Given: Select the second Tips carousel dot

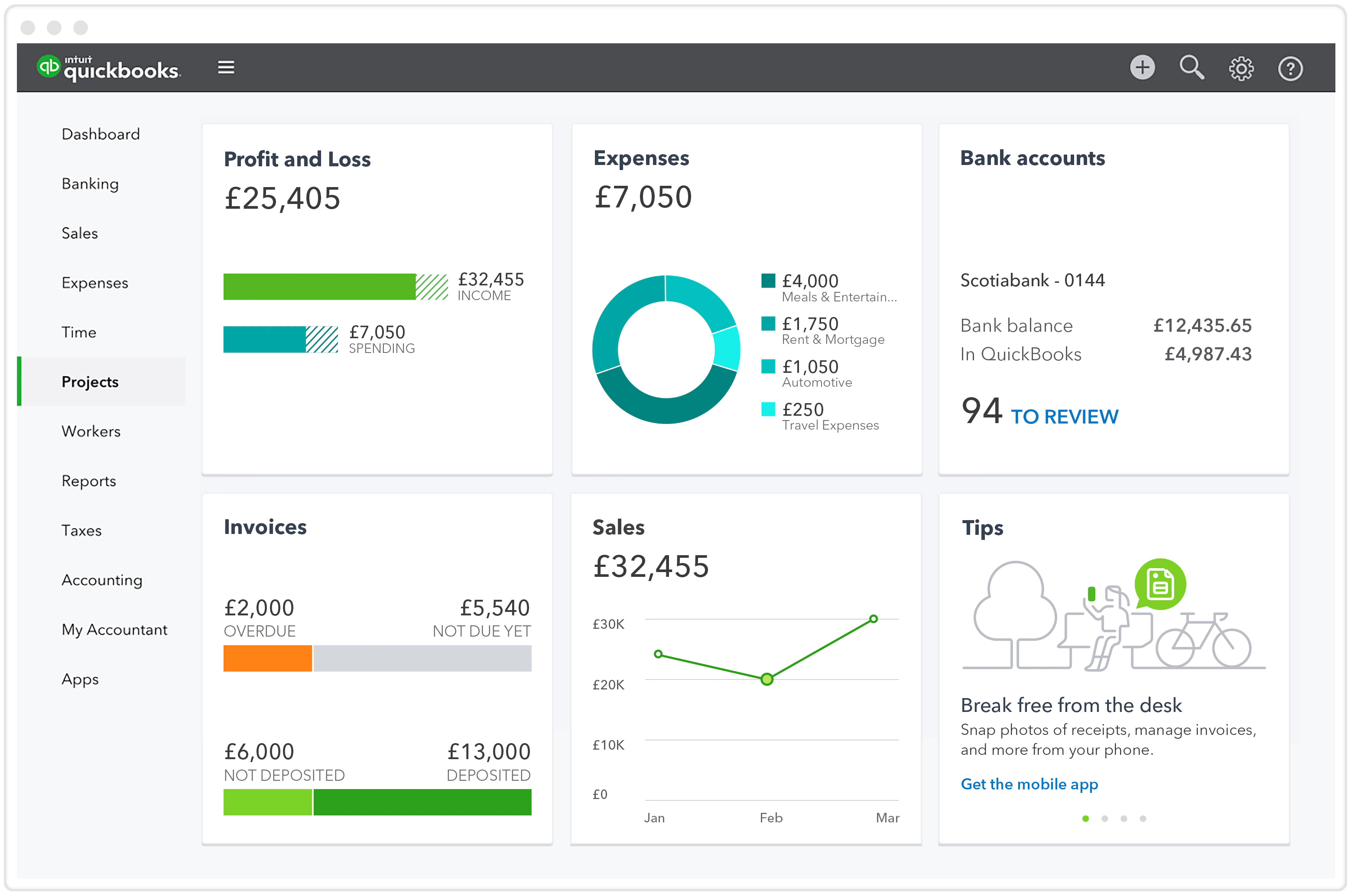Looking at the screenshot, I should (x=1105, y=819).
